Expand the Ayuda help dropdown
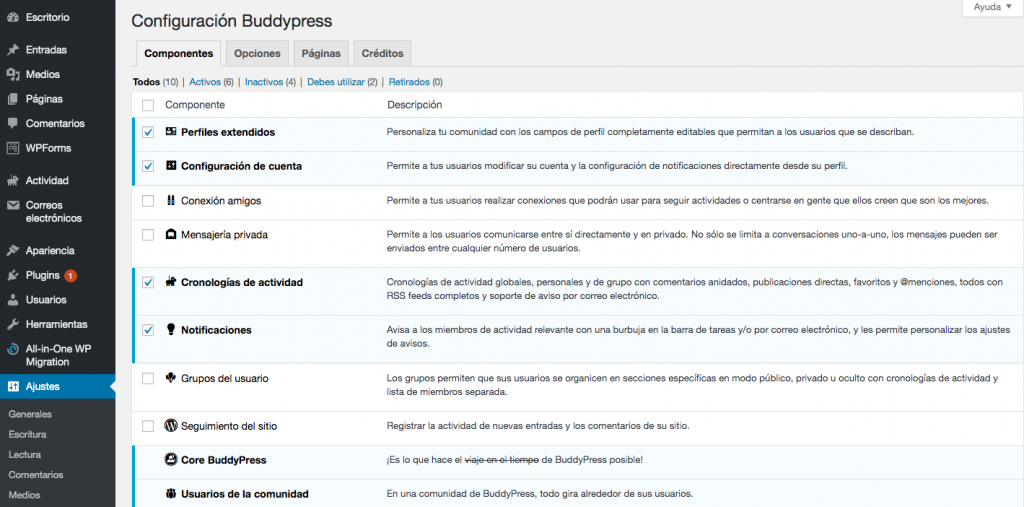 point(991,7)
